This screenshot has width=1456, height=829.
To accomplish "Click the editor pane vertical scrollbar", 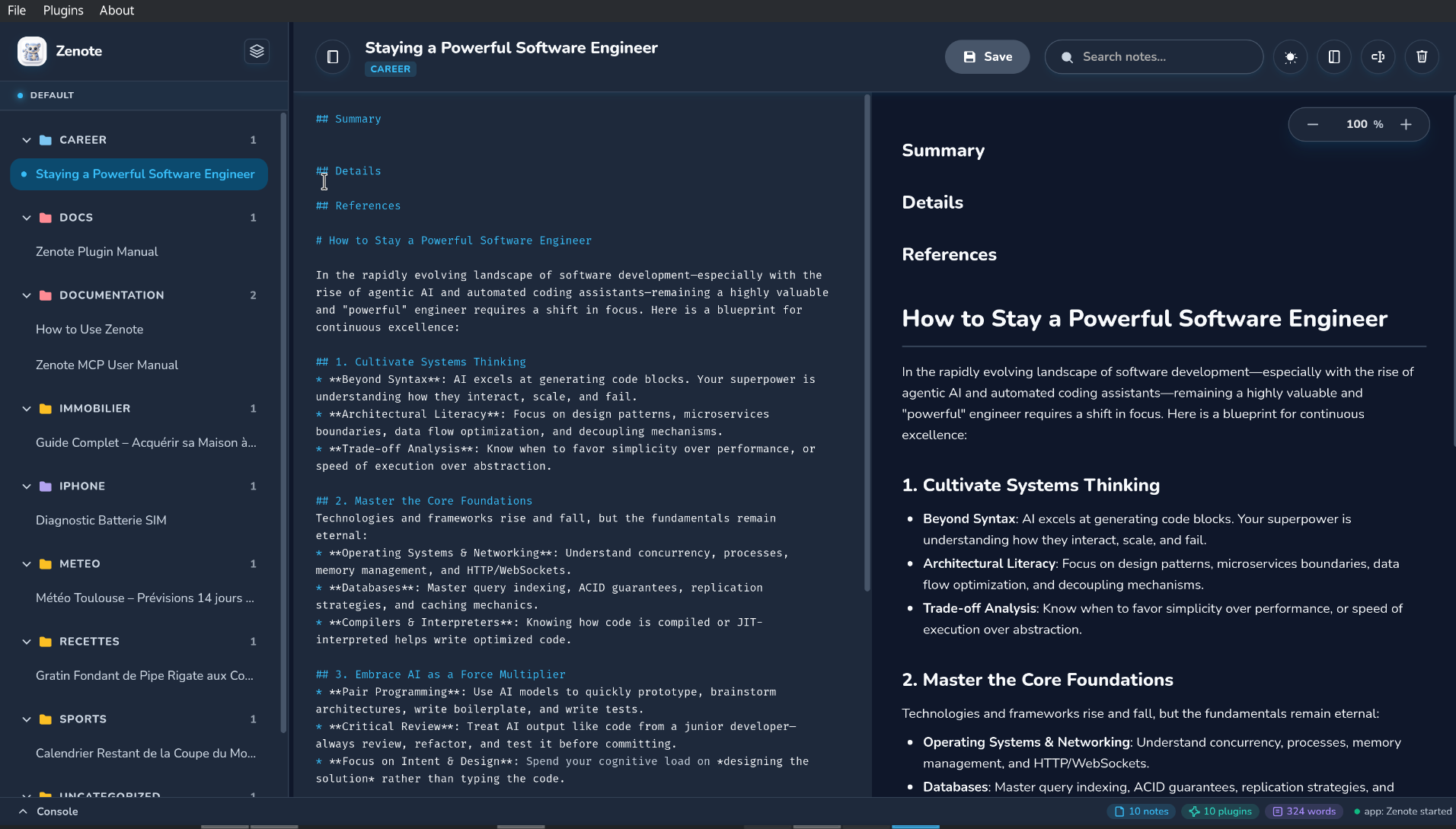I will point(867,343).
